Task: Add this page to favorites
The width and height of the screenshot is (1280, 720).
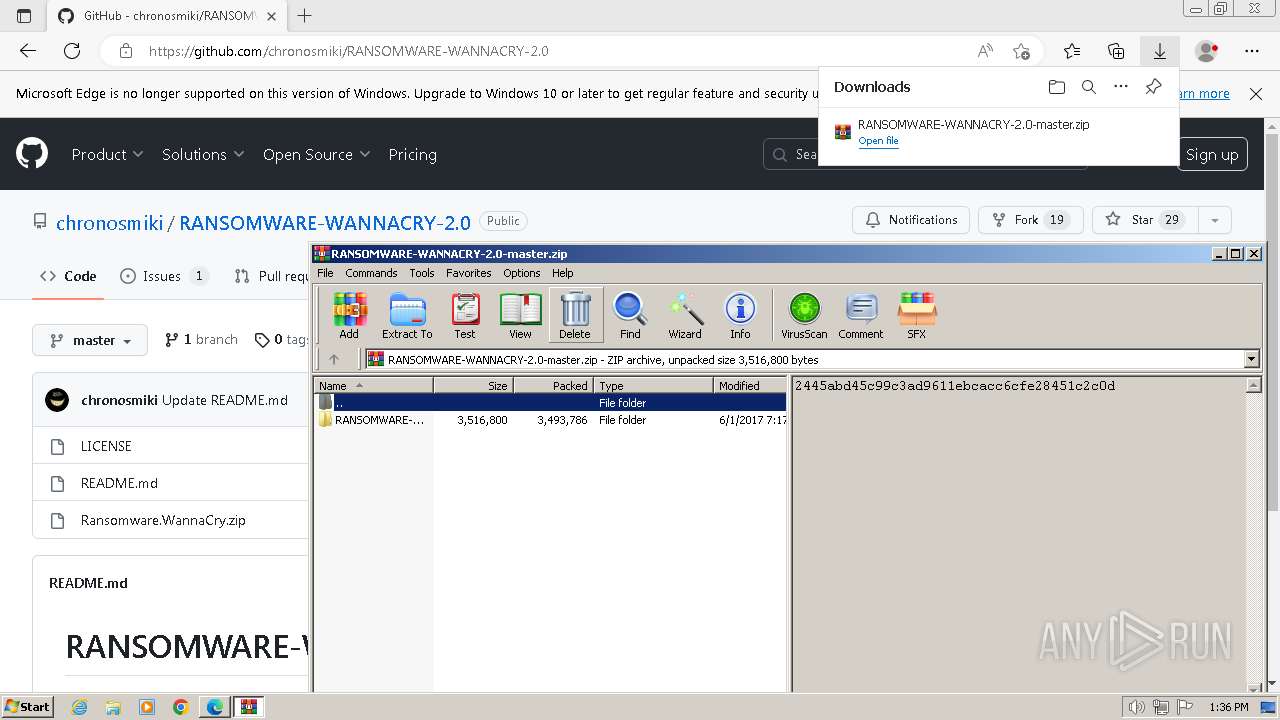Action: (x=1021, y=51)
